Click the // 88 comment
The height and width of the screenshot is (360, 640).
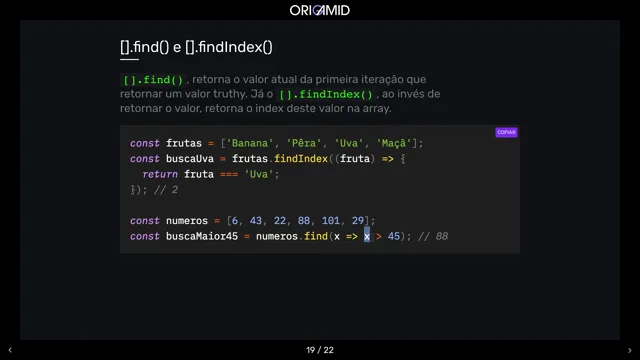pos(433,236)
